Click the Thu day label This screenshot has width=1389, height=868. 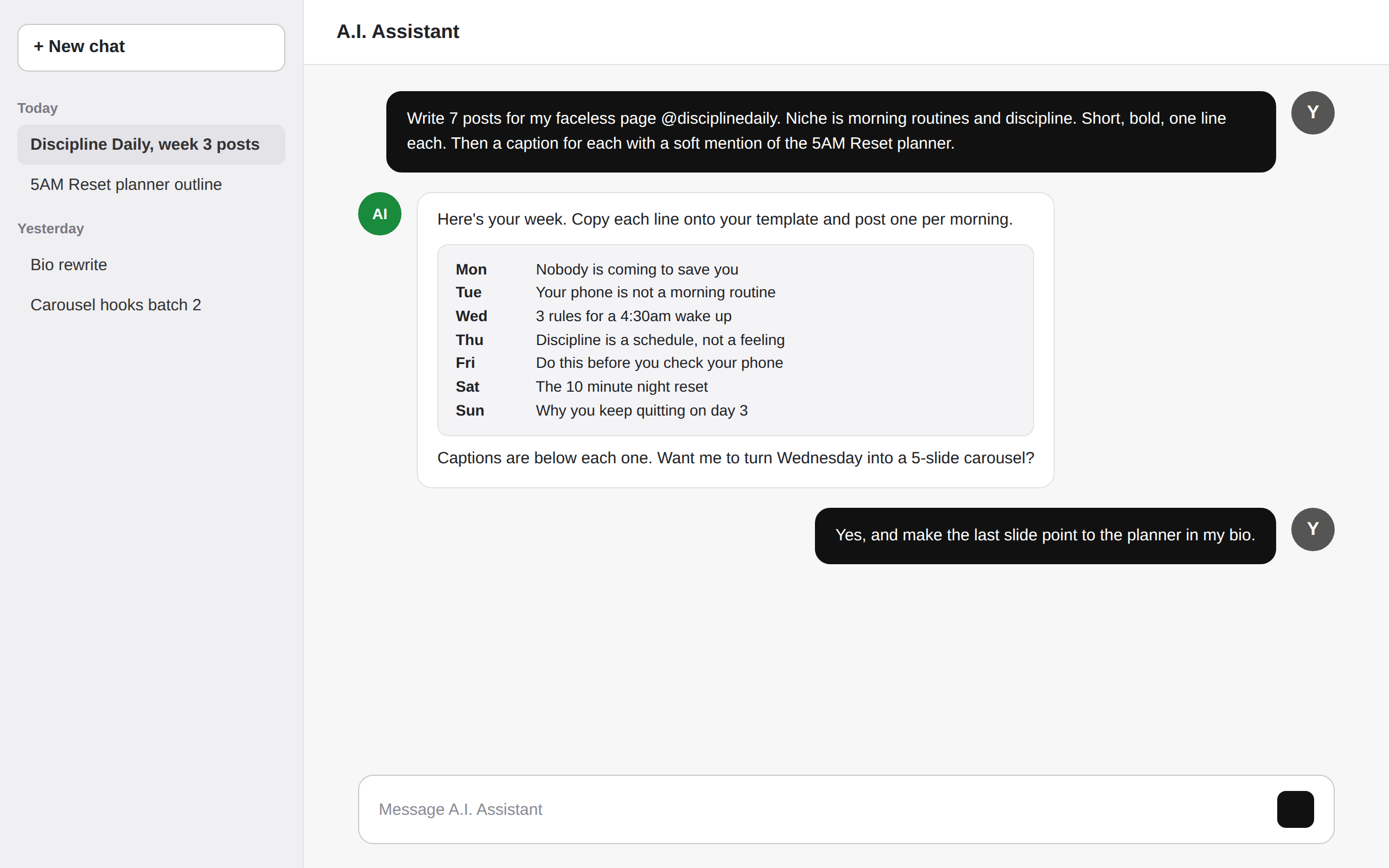[x=469, y=340]
